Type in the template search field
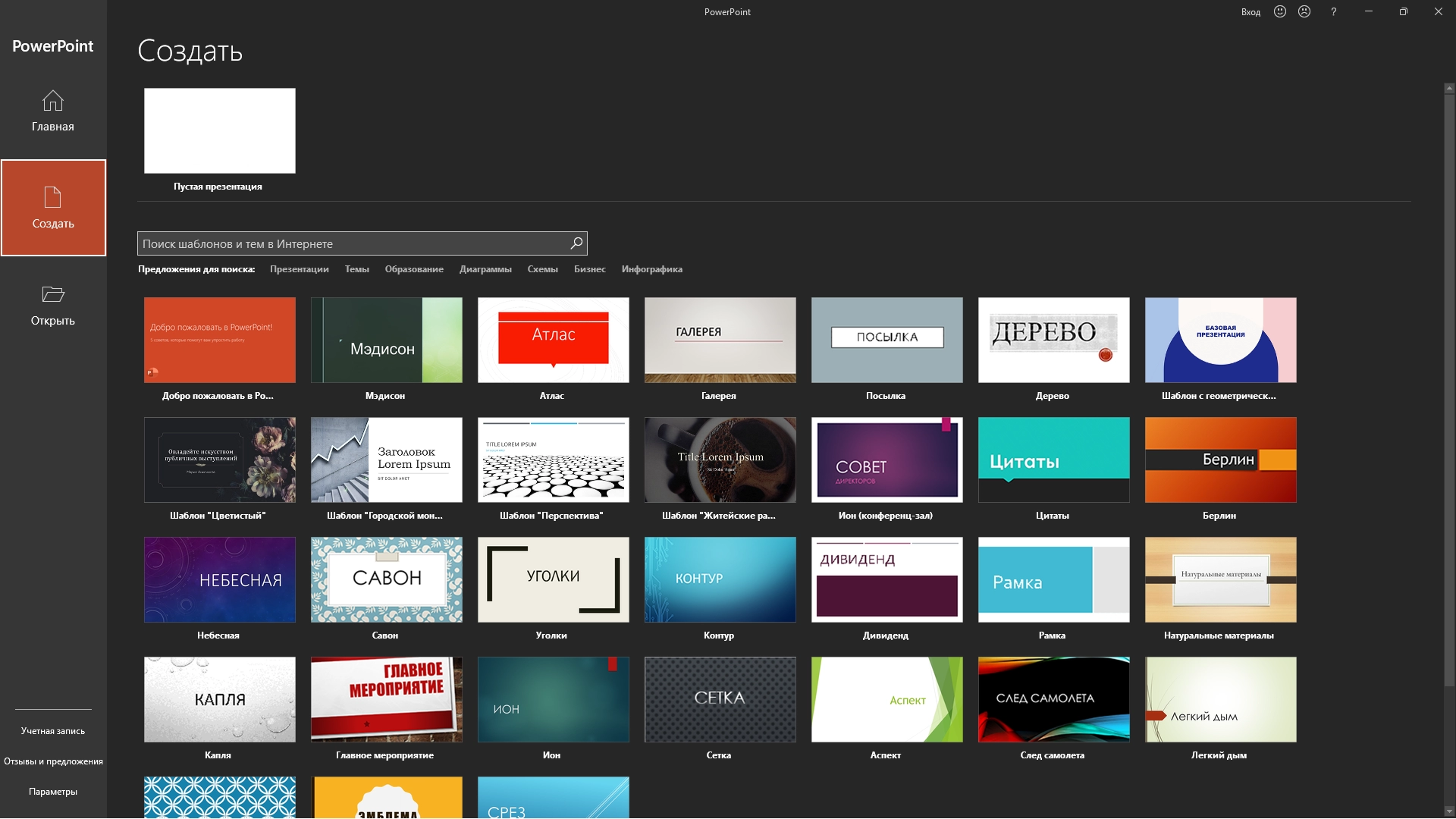Viewport: 1456px width, 819px height. [353, 243]
